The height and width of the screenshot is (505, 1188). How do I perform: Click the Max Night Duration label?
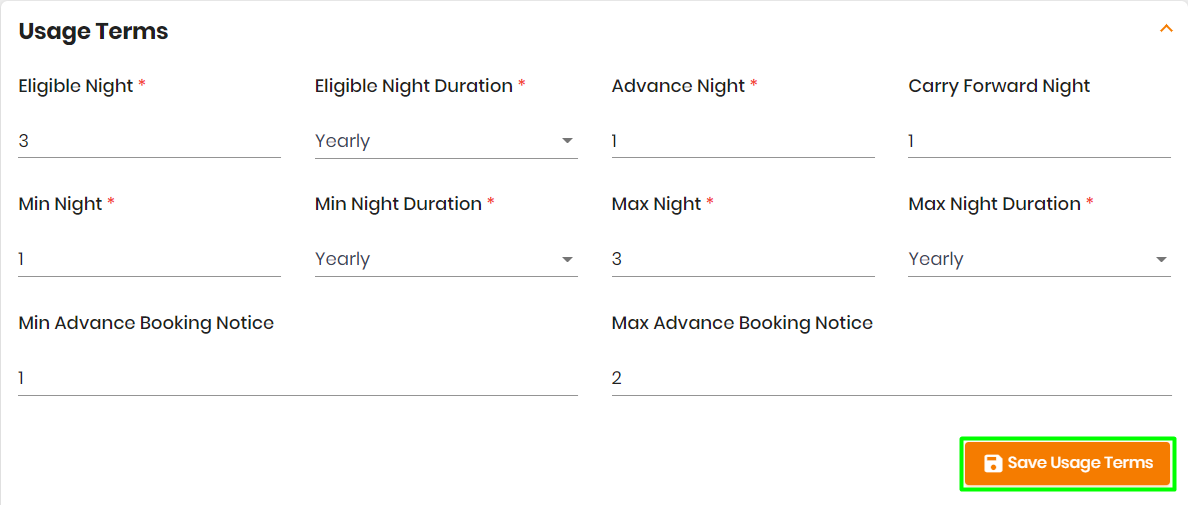click(995, 204)
